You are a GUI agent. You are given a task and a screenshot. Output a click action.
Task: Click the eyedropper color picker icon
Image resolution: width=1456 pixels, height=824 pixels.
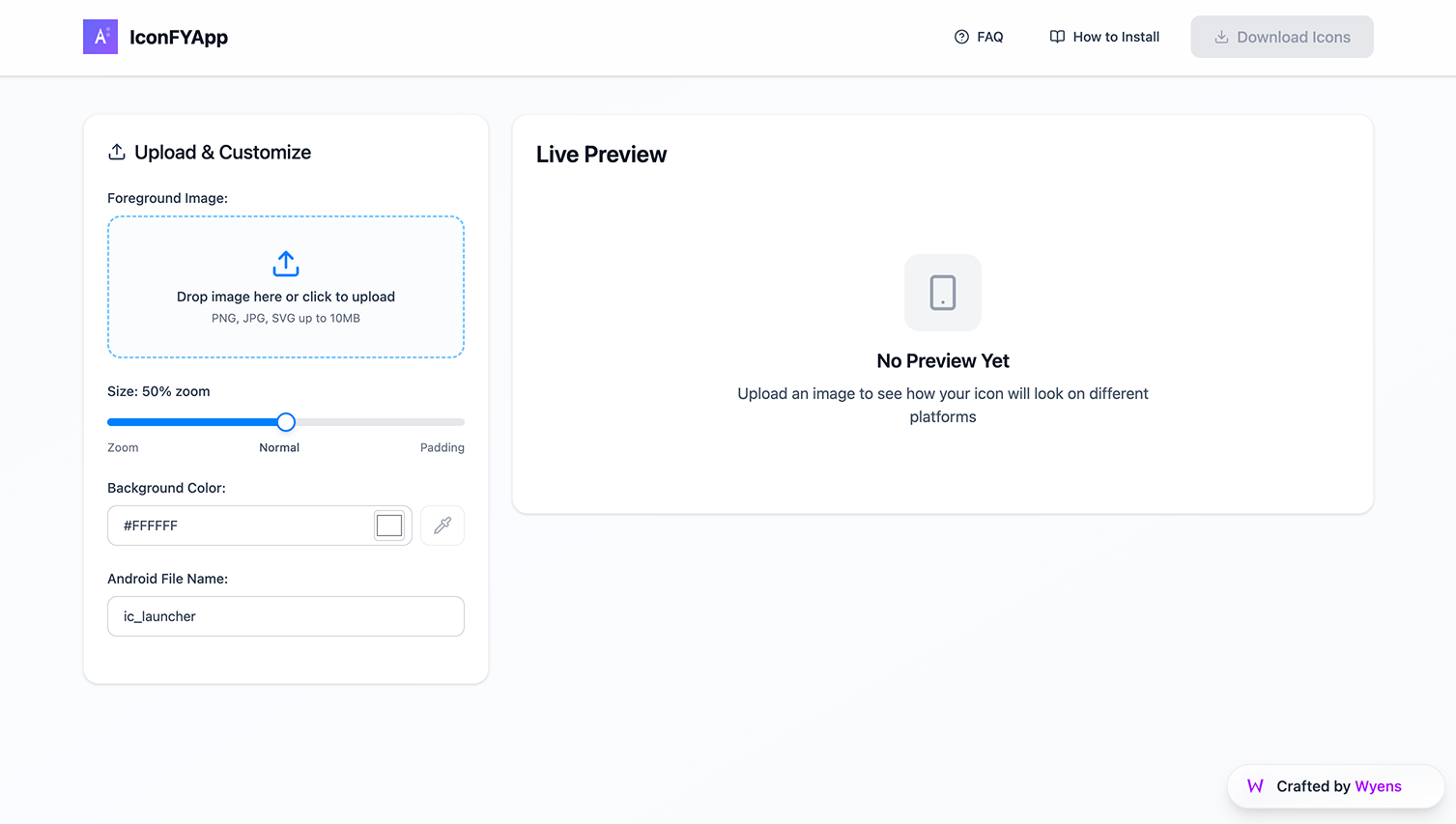click(443, 526)
